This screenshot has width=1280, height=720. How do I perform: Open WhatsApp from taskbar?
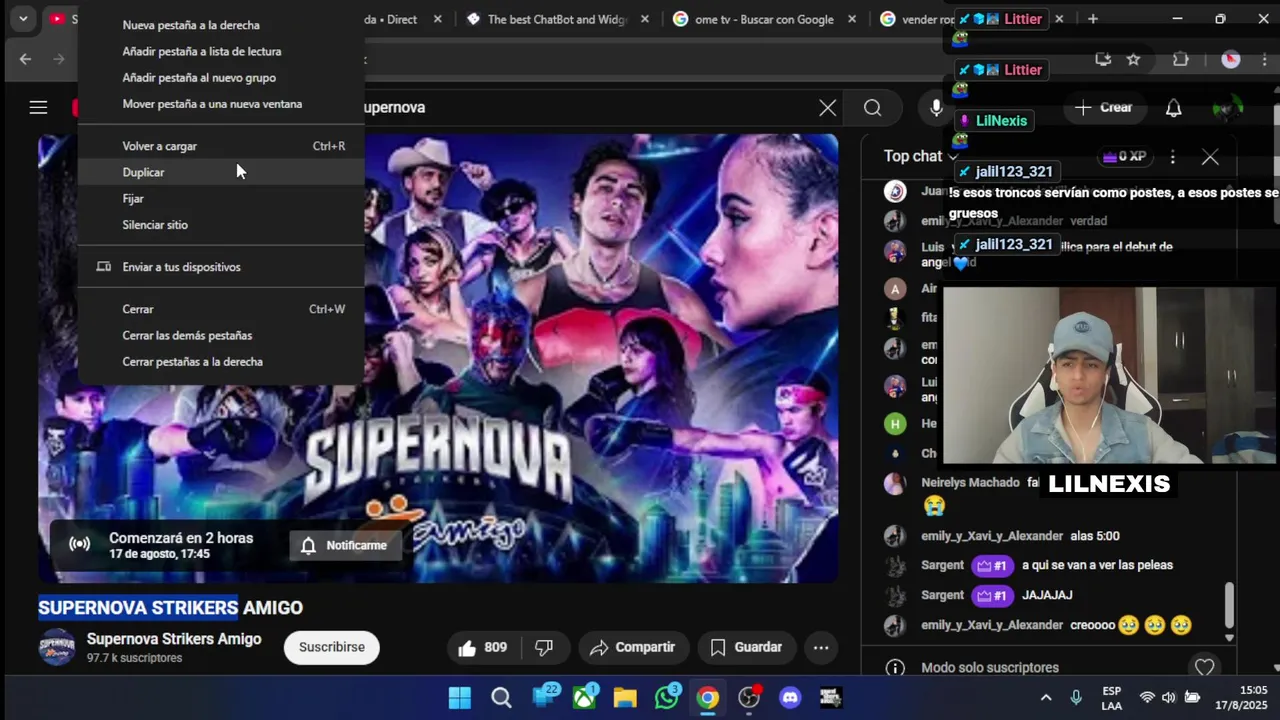coord(666,698)
